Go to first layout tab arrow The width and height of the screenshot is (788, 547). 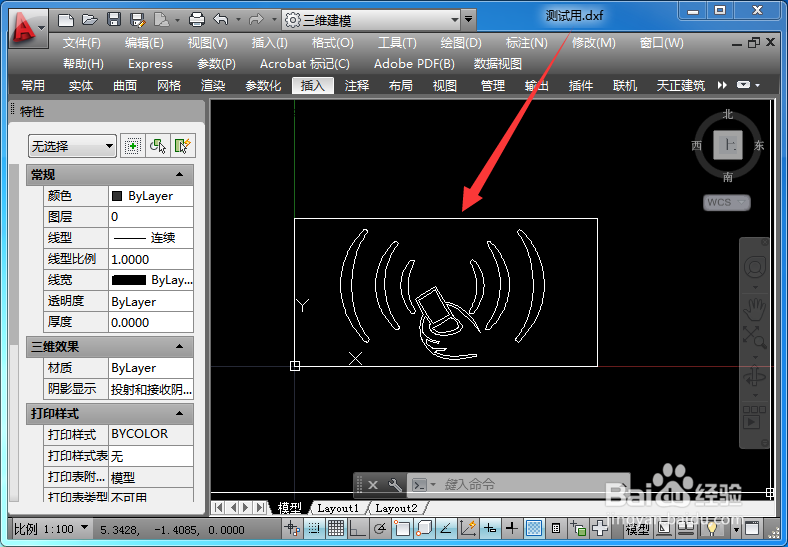[218, 507]
